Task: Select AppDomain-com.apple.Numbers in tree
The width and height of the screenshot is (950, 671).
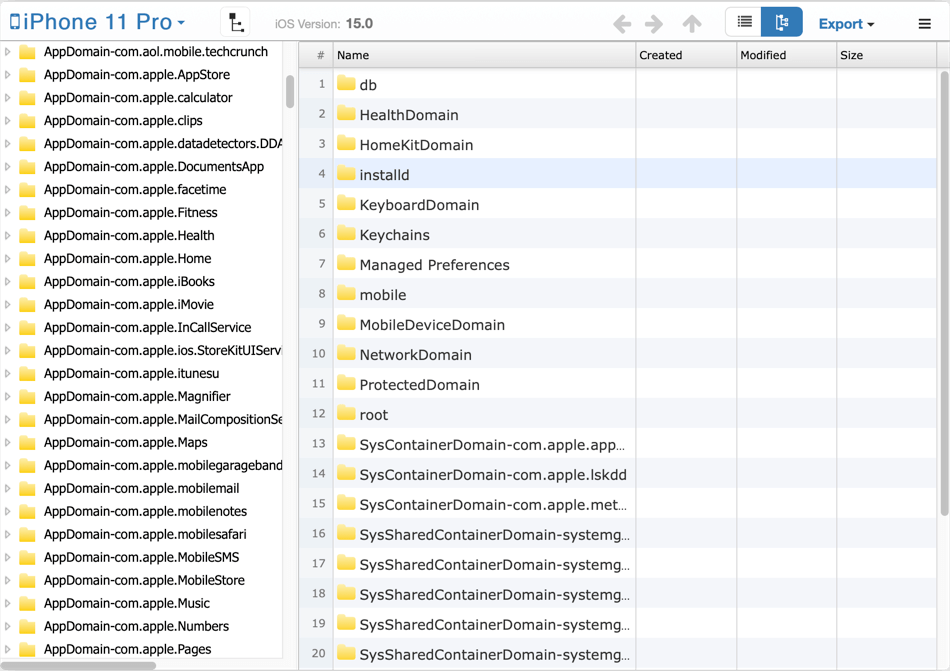Action: (x=136, y=627)
